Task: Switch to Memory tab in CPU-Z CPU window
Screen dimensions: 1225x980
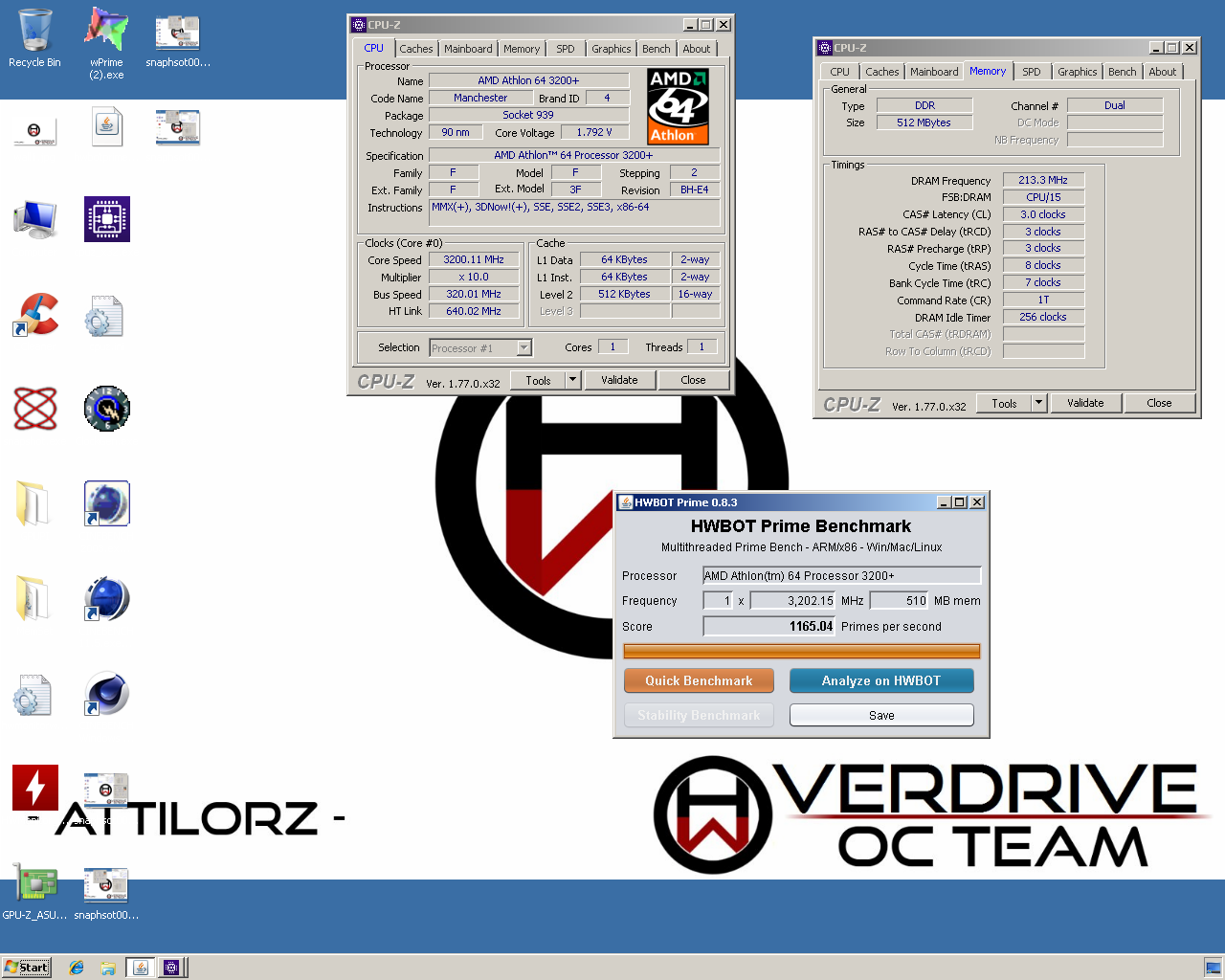Action: [x=522, y=49]
